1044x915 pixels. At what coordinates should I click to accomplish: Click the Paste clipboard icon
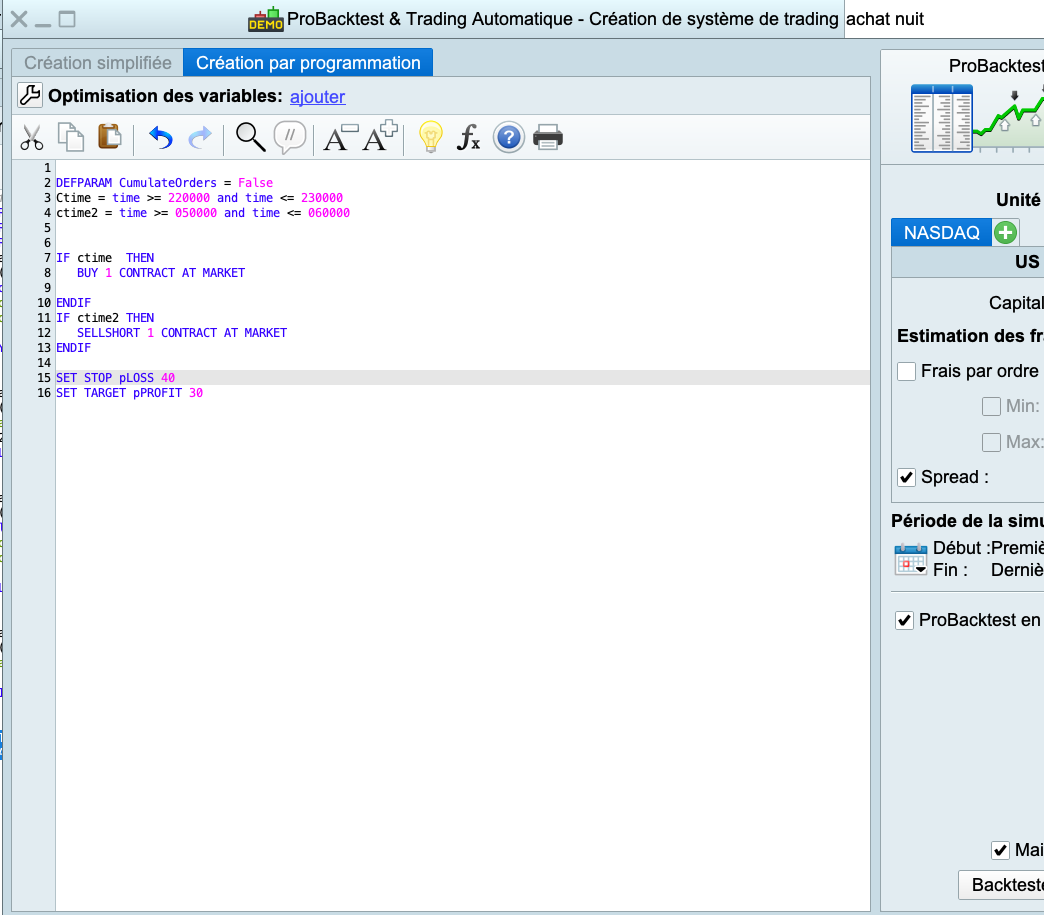click(x=108, y=137)
